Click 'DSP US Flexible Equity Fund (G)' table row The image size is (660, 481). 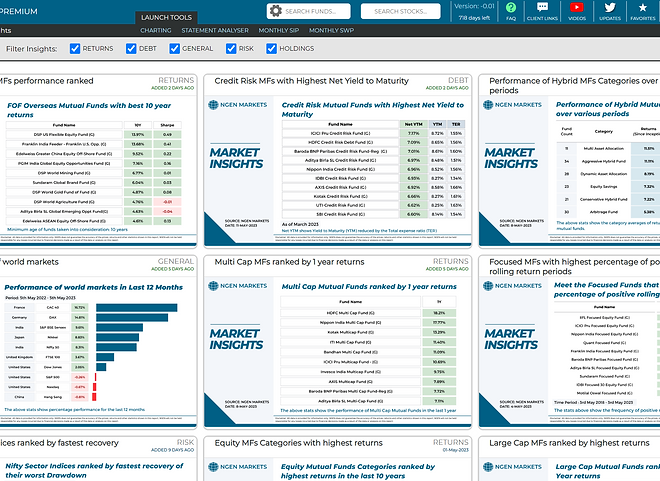(x=93, y=135)
